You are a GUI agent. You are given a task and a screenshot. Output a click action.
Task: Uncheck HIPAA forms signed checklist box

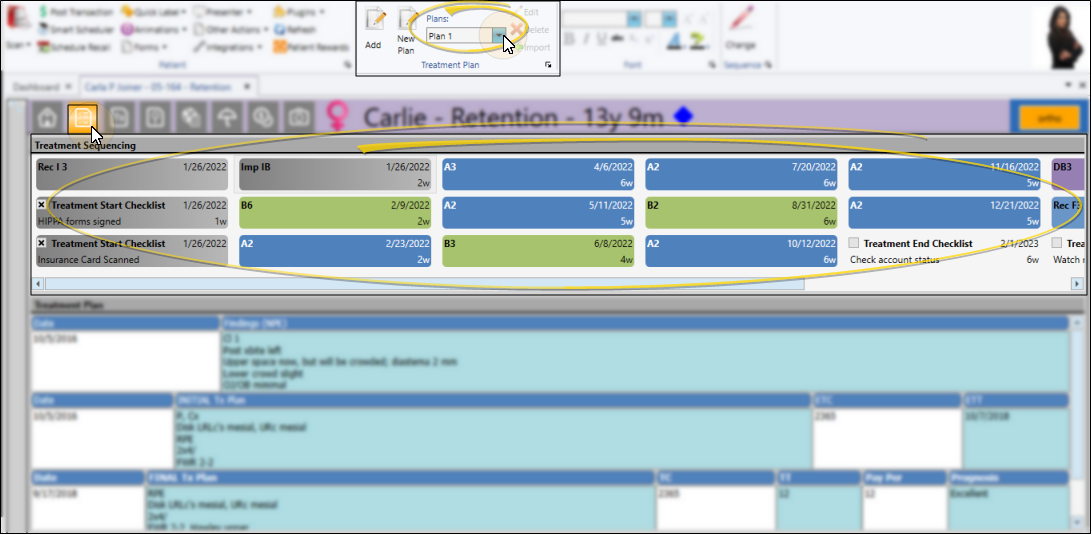[x=42, y=205]
